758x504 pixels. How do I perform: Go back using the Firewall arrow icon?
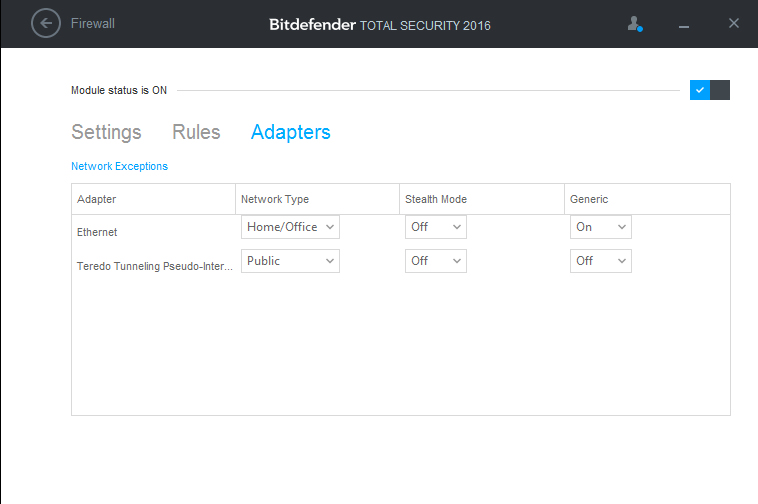click(46, 23)
